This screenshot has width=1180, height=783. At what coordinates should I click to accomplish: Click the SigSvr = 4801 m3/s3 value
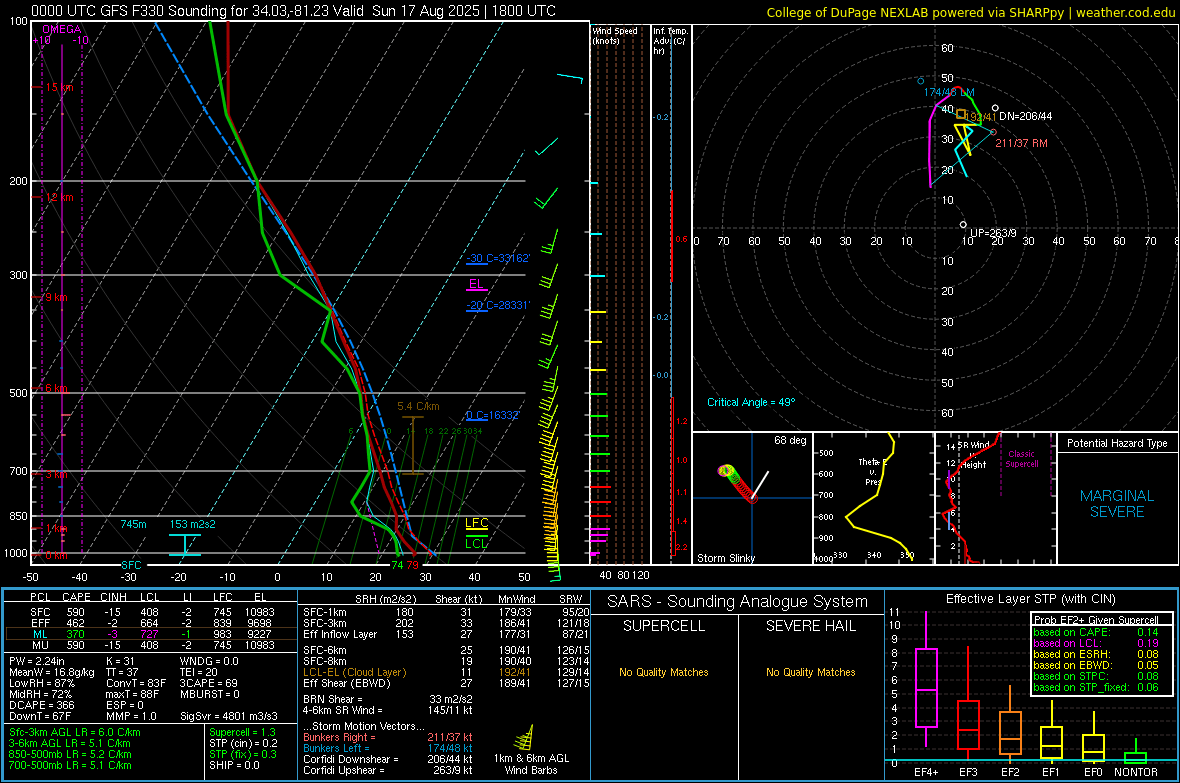coord(229,716)
